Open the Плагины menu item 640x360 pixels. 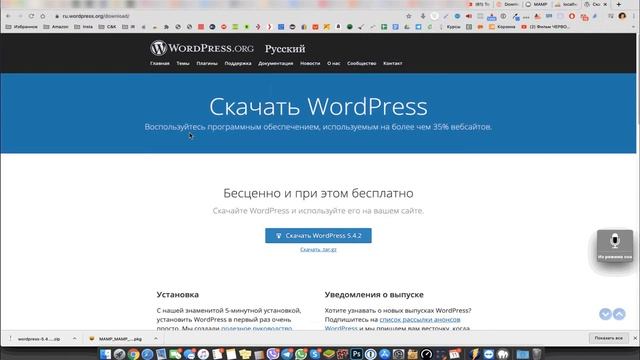pos(207,63)
